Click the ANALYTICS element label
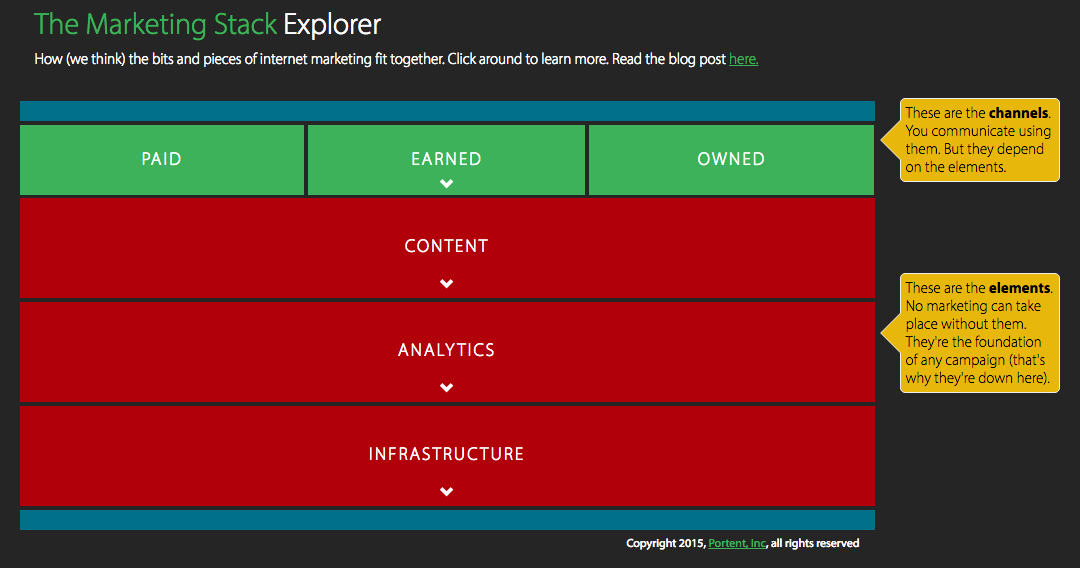The width and height of the screenshot is (1080, 568). [446, 350]
